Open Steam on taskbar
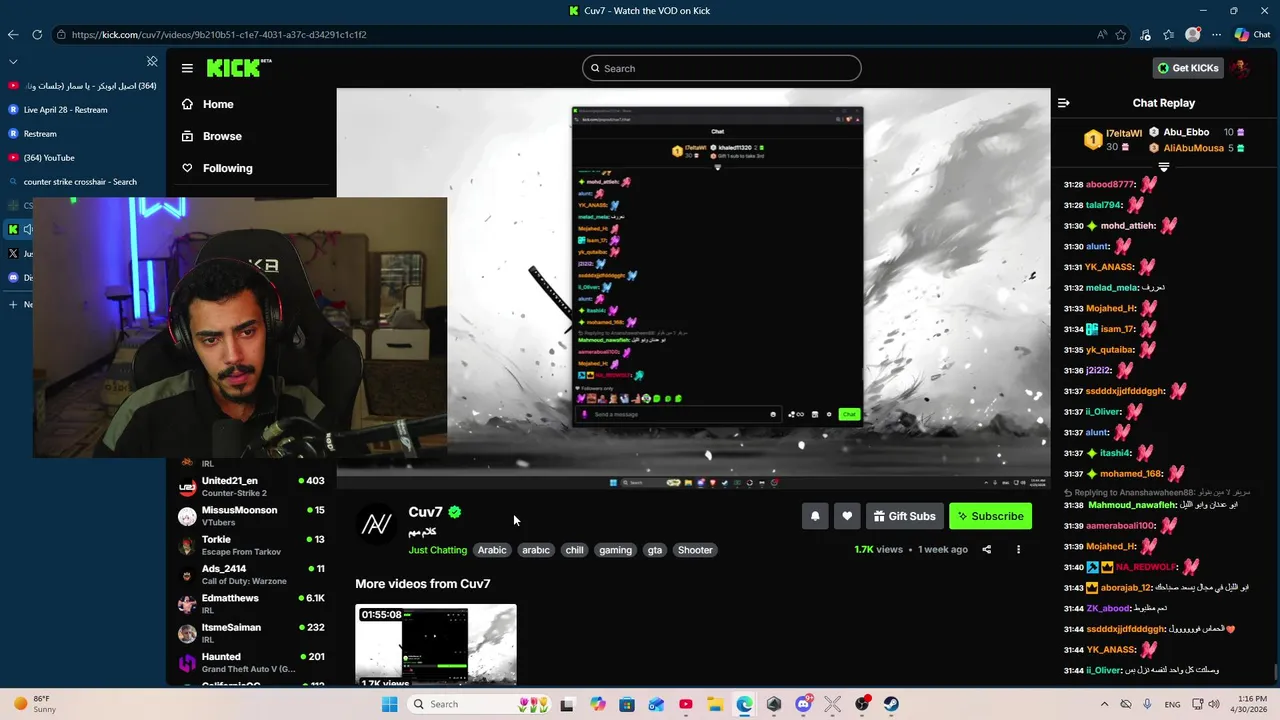Screen dimensions: 1280x720 [x=891, y=704]
